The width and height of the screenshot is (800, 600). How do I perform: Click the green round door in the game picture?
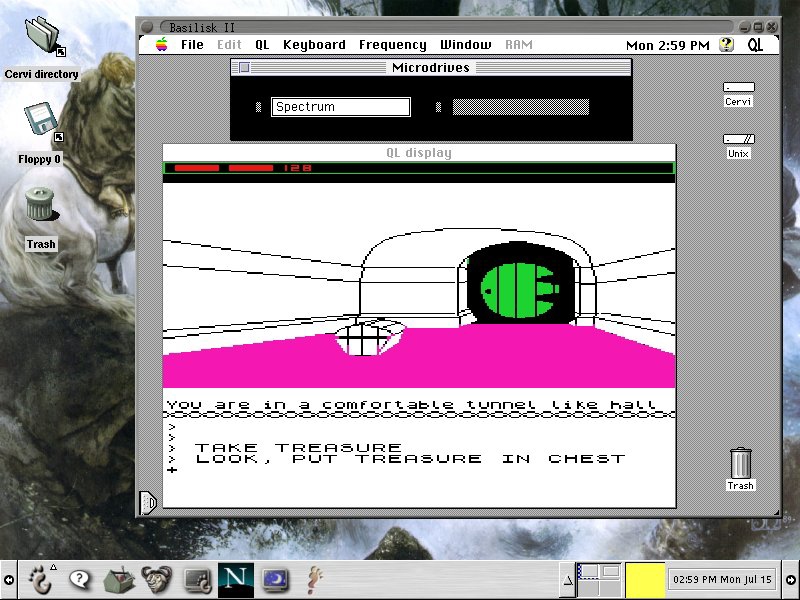[x=519, y=290]
